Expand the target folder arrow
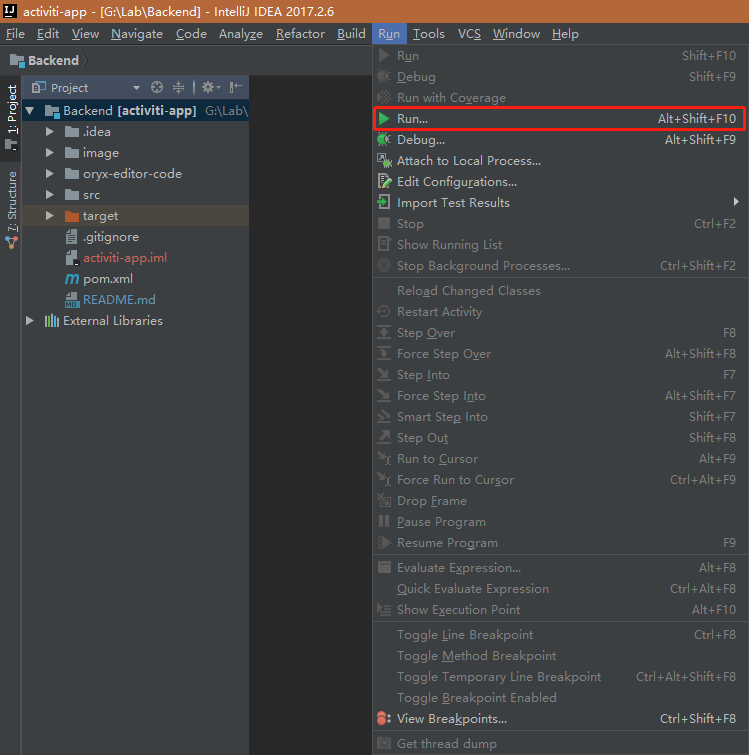 (50, 216)
